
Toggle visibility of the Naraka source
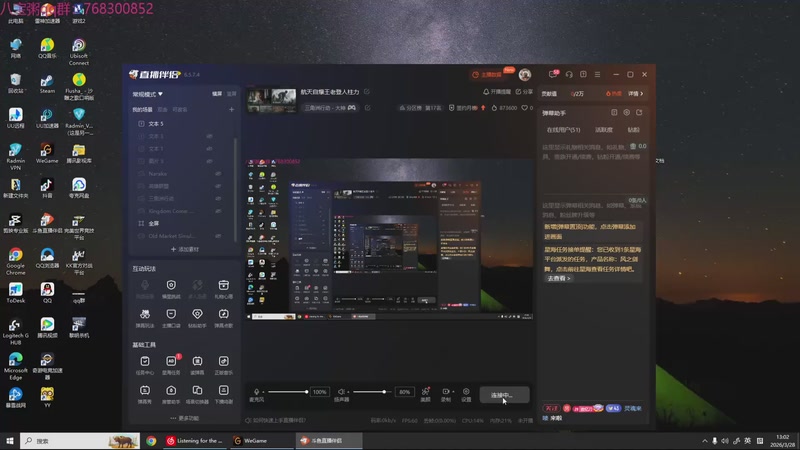[x=218, y=173]
